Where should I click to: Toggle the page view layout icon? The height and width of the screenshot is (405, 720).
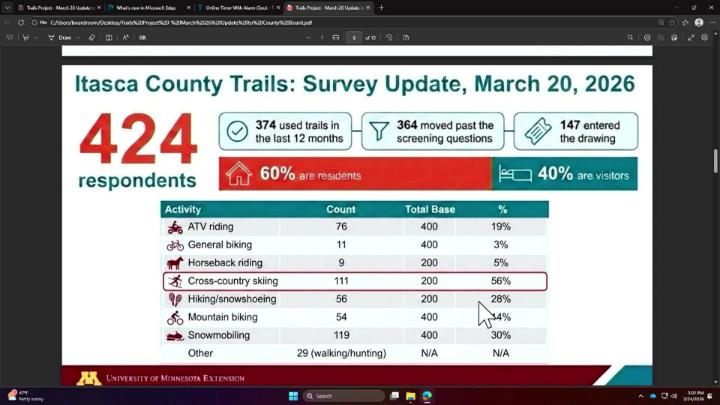point(405,38)
